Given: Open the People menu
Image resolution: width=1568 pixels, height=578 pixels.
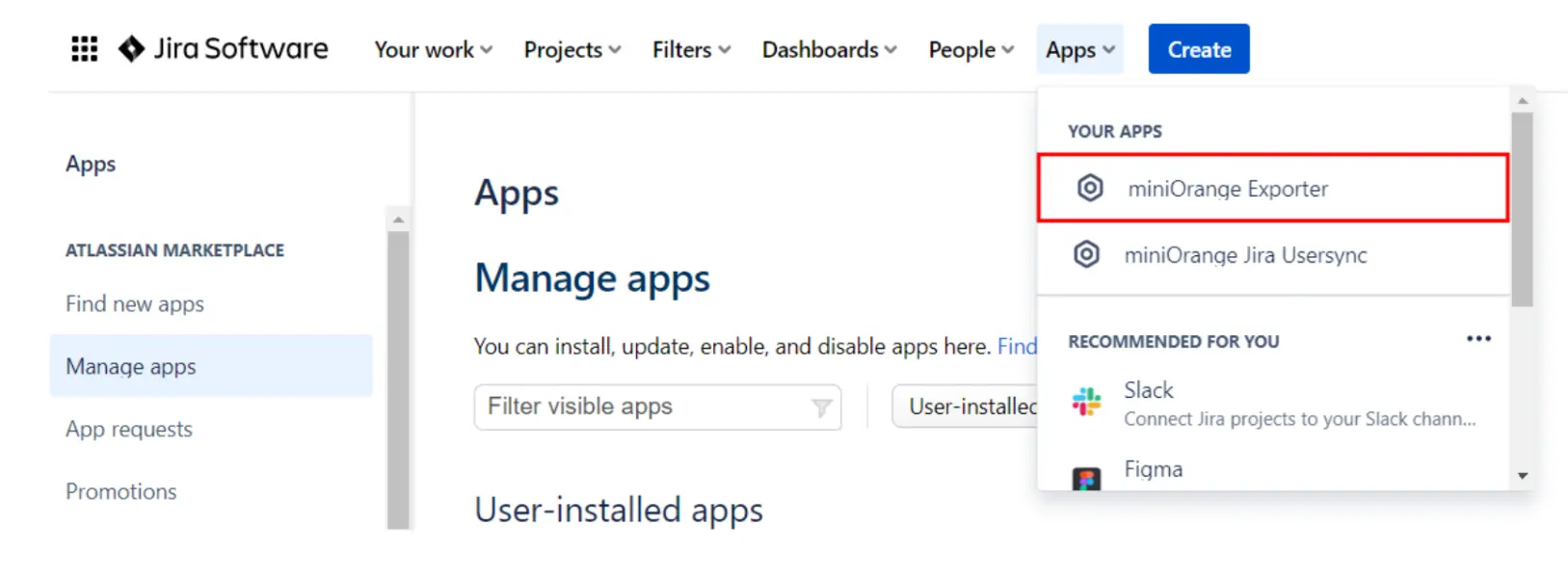Looking at the screenshot, I should pyautogui.click(x=970, y=49).
